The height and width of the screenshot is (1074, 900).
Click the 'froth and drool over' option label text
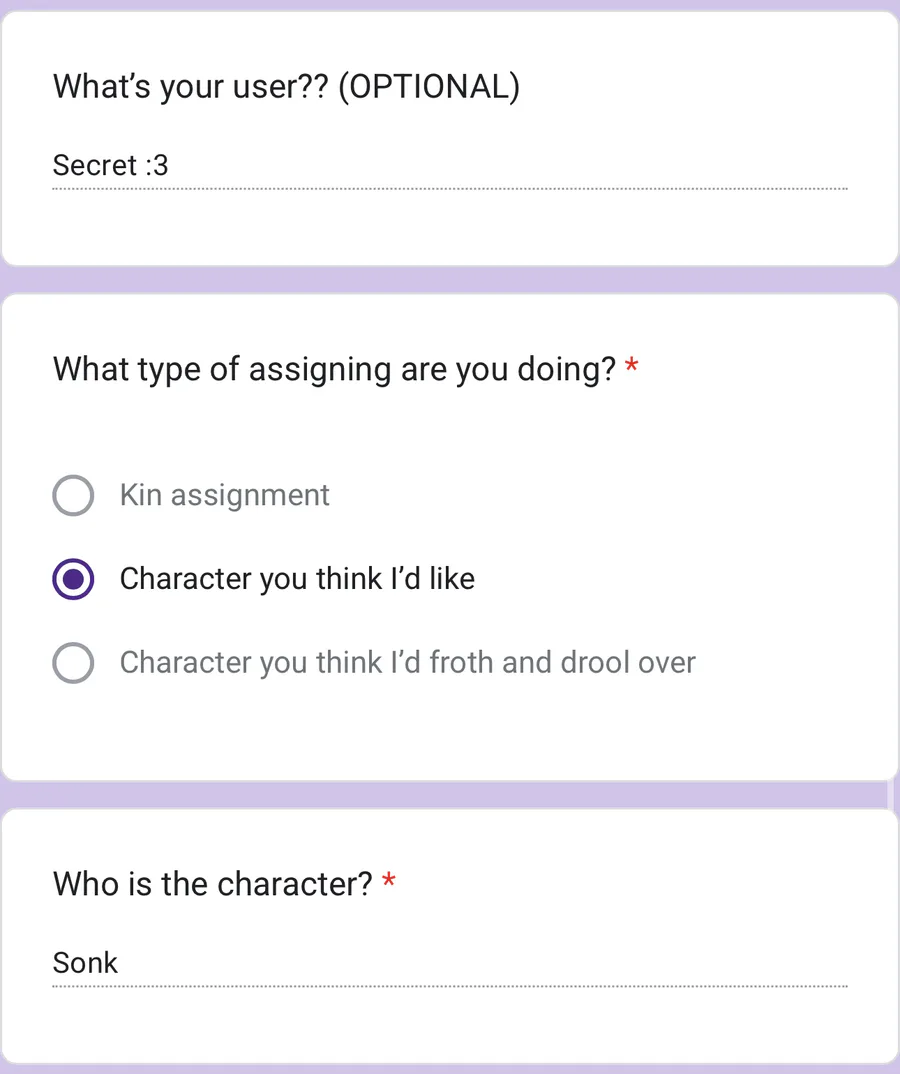(x=408, y=662)
